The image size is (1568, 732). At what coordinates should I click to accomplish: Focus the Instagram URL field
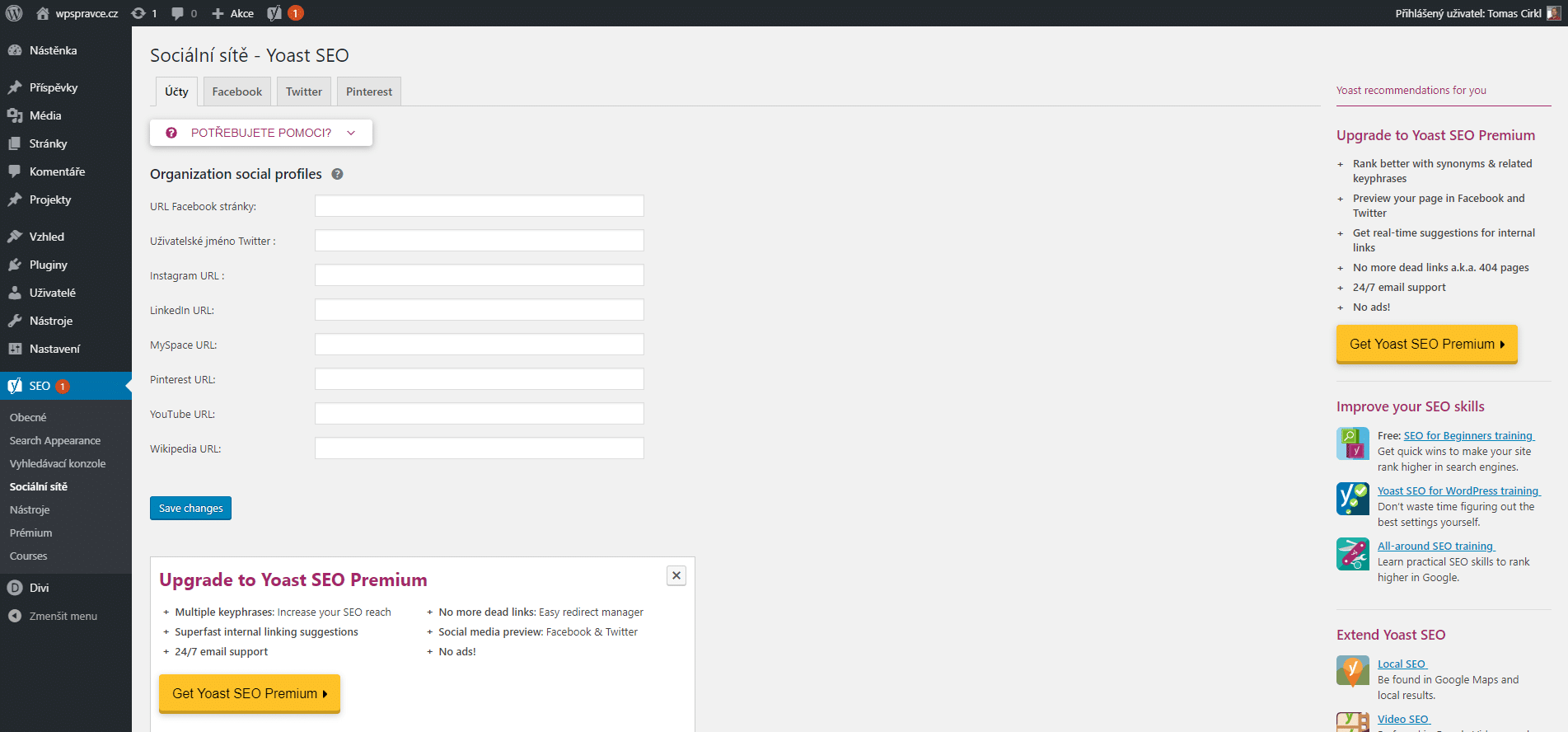point(480,275)
